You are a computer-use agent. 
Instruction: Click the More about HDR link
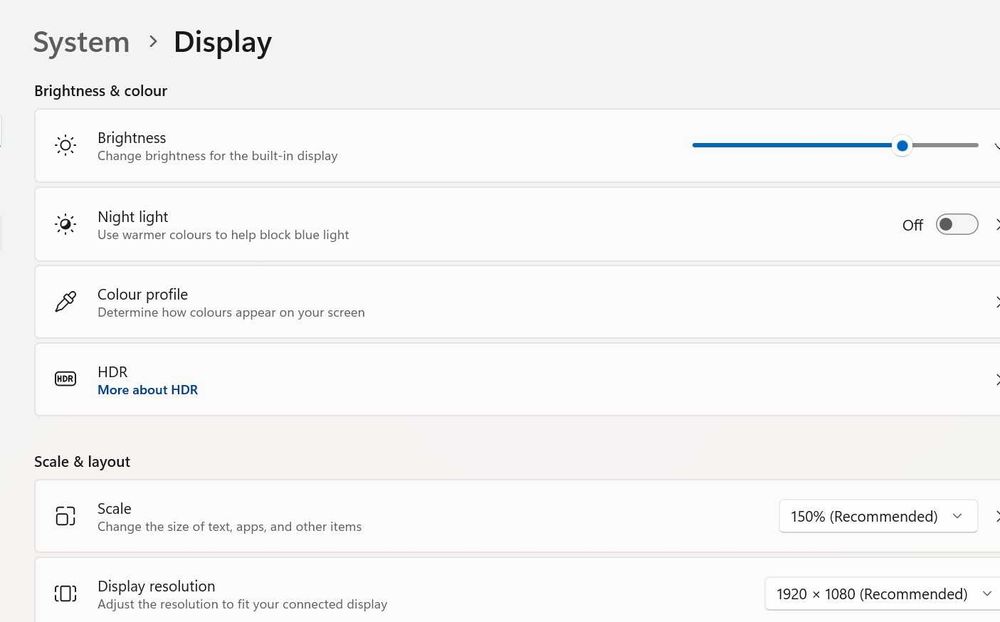pos(148,390)
